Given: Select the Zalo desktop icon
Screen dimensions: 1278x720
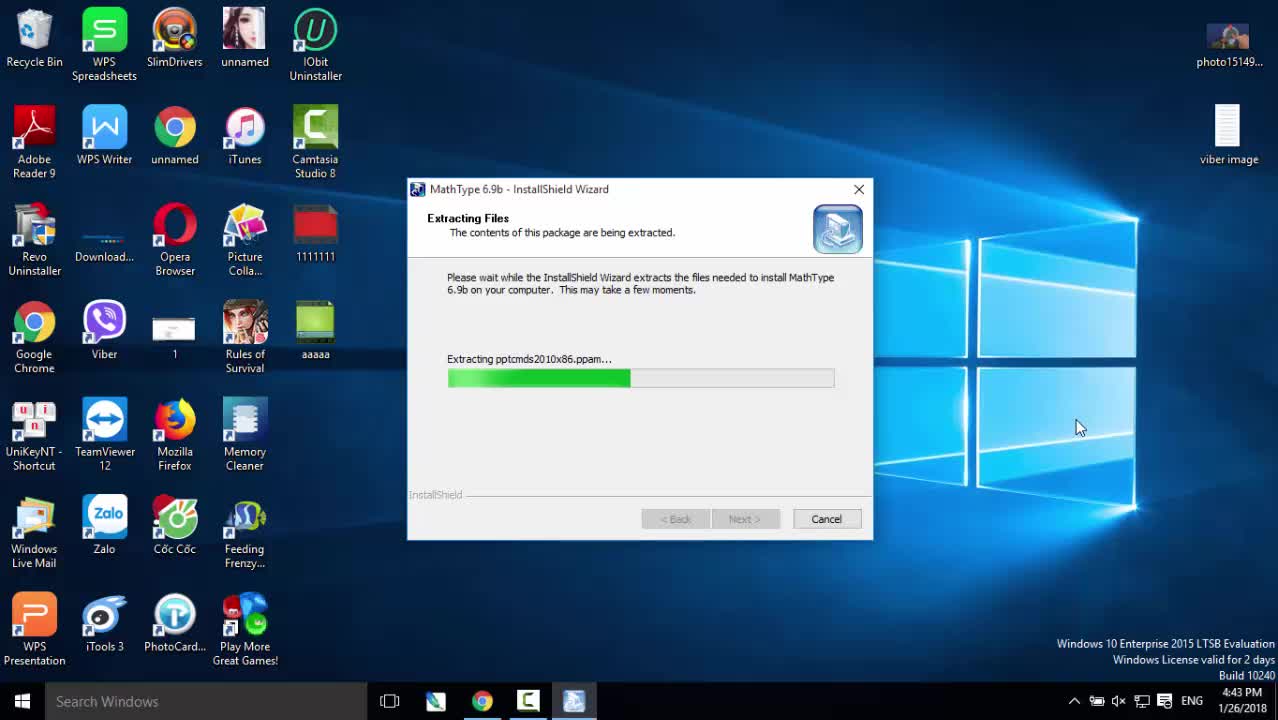Looking at the screenshot, I should (104, 525).
